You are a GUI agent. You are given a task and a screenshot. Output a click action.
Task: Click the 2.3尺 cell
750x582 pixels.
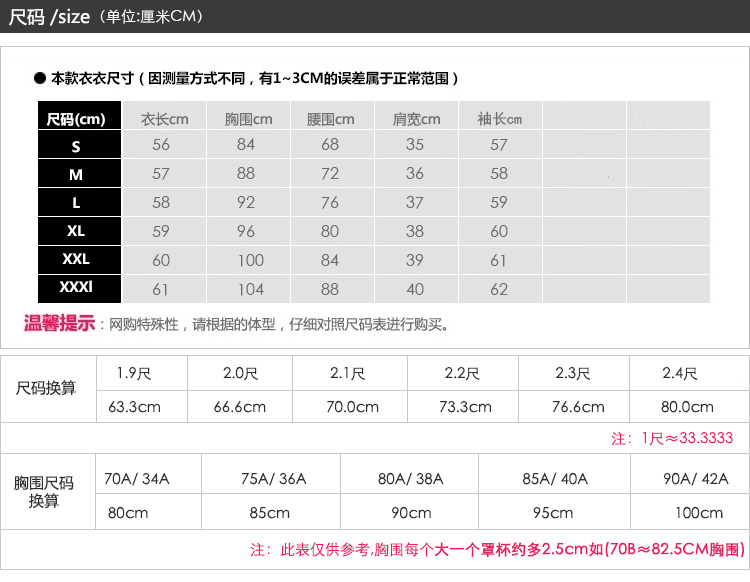coord(573,373)
